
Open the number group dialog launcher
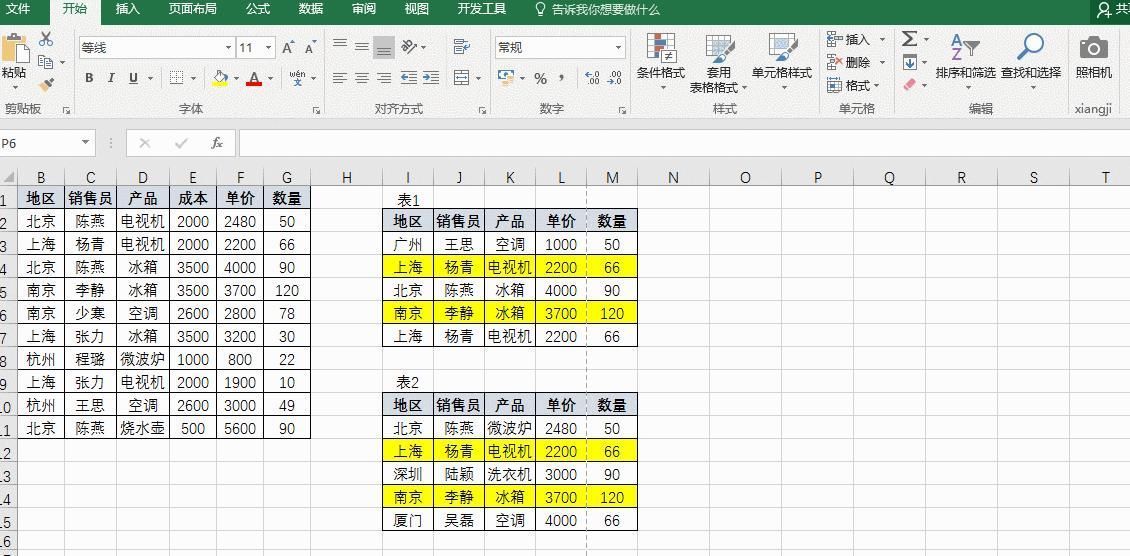[622, 110]
